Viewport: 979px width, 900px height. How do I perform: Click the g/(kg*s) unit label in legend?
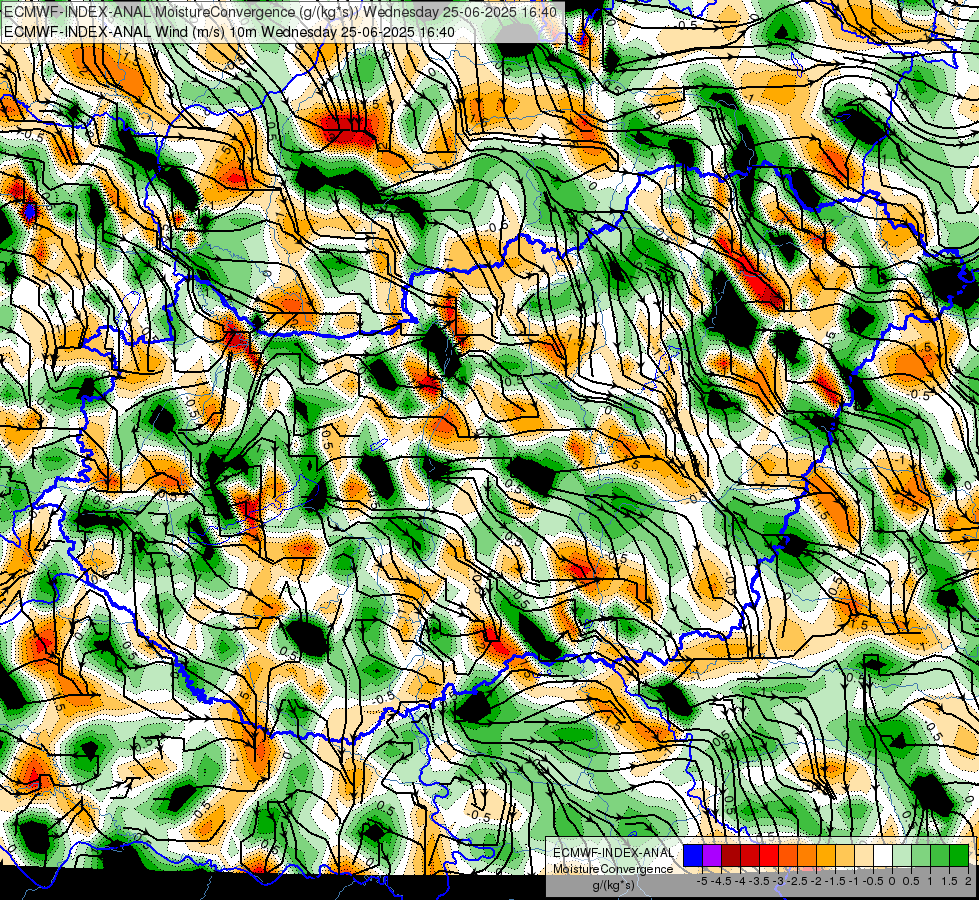[x=613, y=886]
